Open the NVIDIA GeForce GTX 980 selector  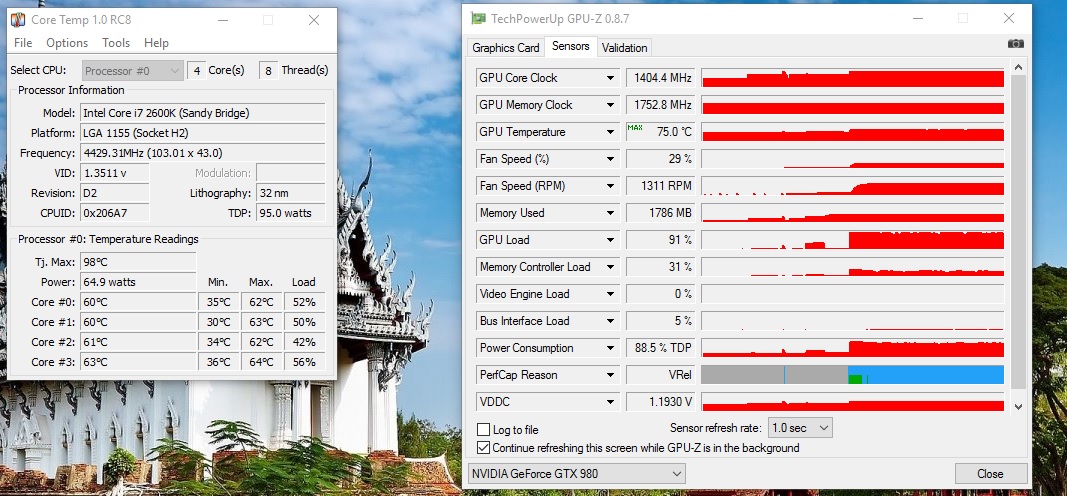[x=576, y=474]
